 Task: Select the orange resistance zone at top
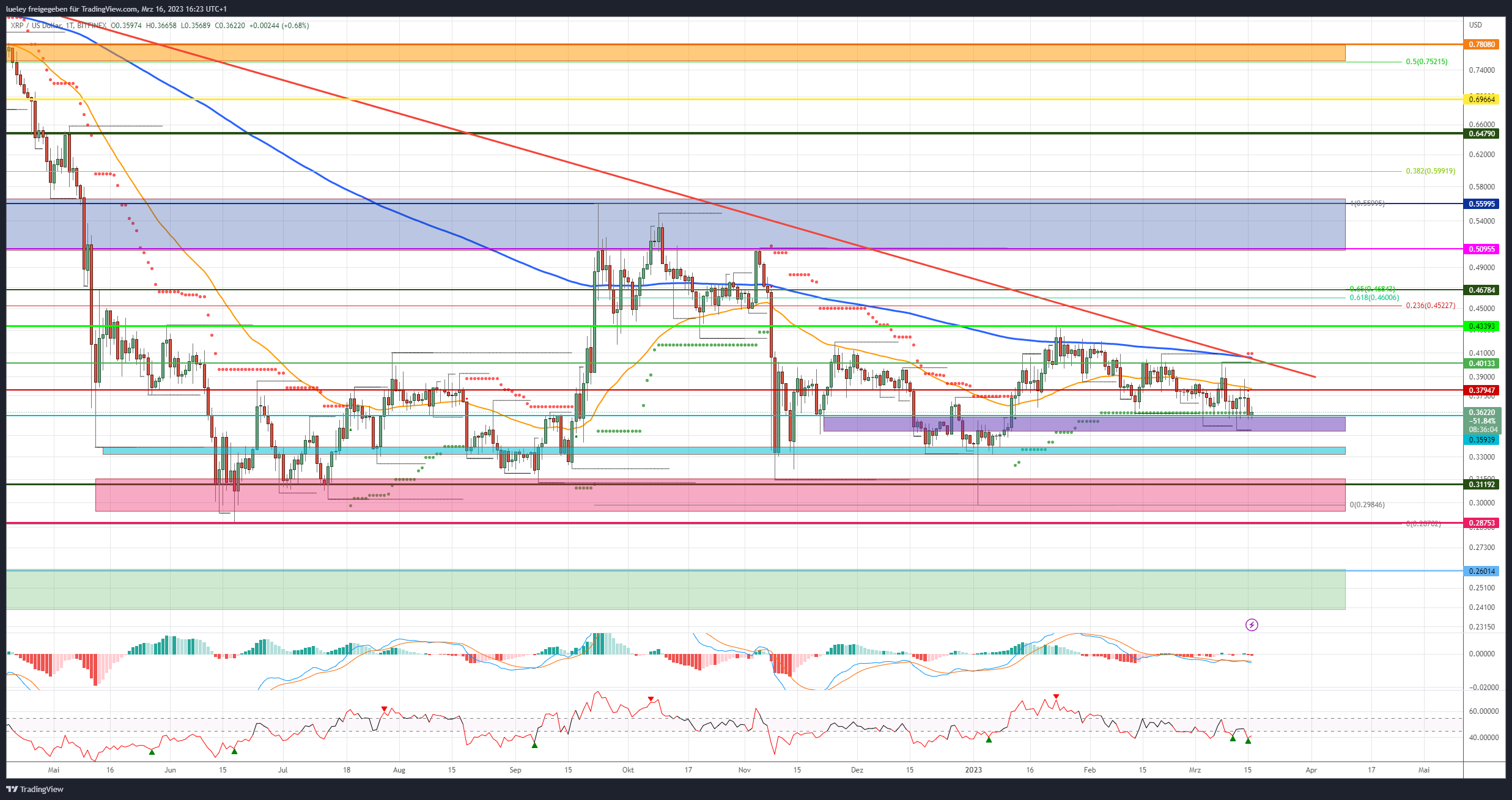pyautogui.click(x=676, y=53)
